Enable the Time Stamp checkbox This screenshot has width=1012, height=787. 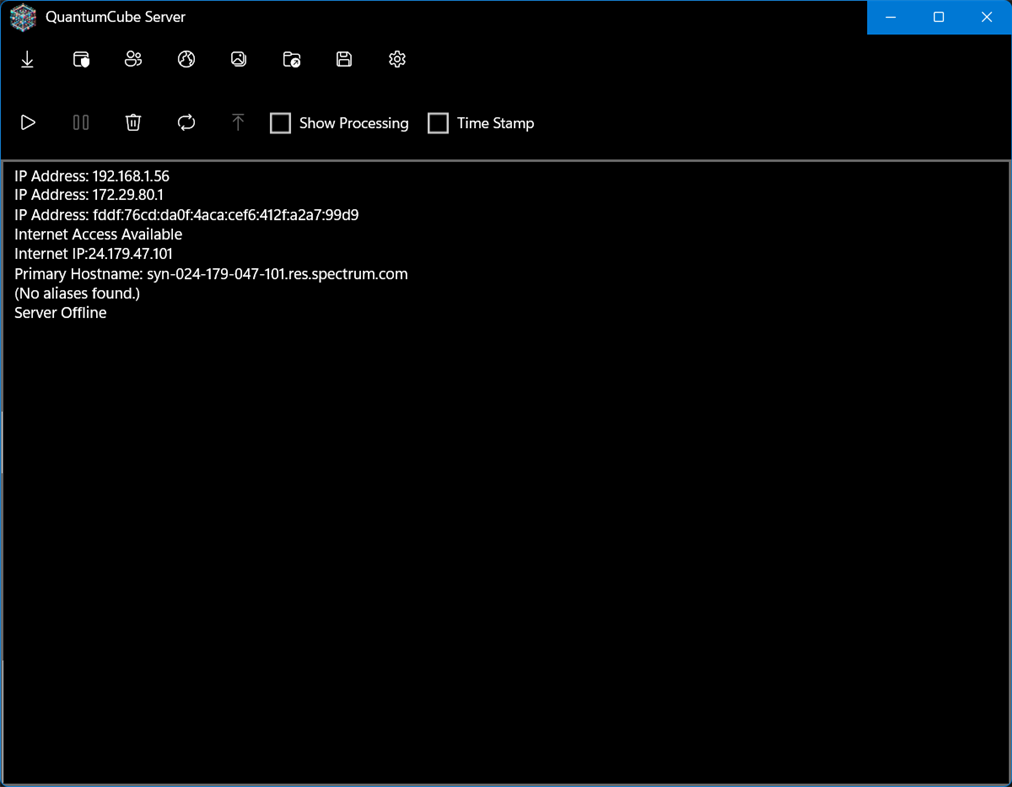438,123
